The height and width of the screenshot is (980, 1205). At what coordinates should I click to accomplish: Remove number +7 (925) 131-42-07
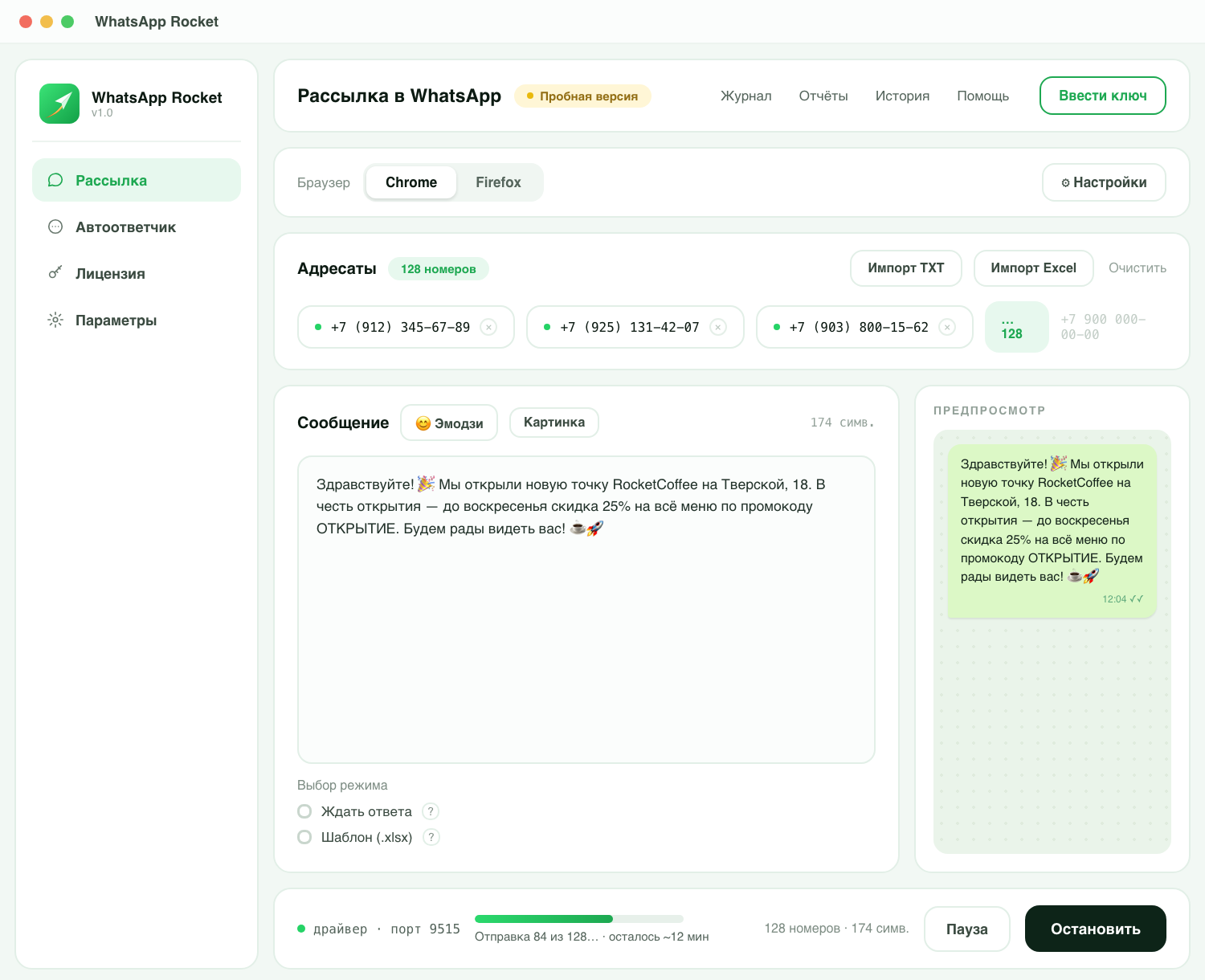[718, 327]
